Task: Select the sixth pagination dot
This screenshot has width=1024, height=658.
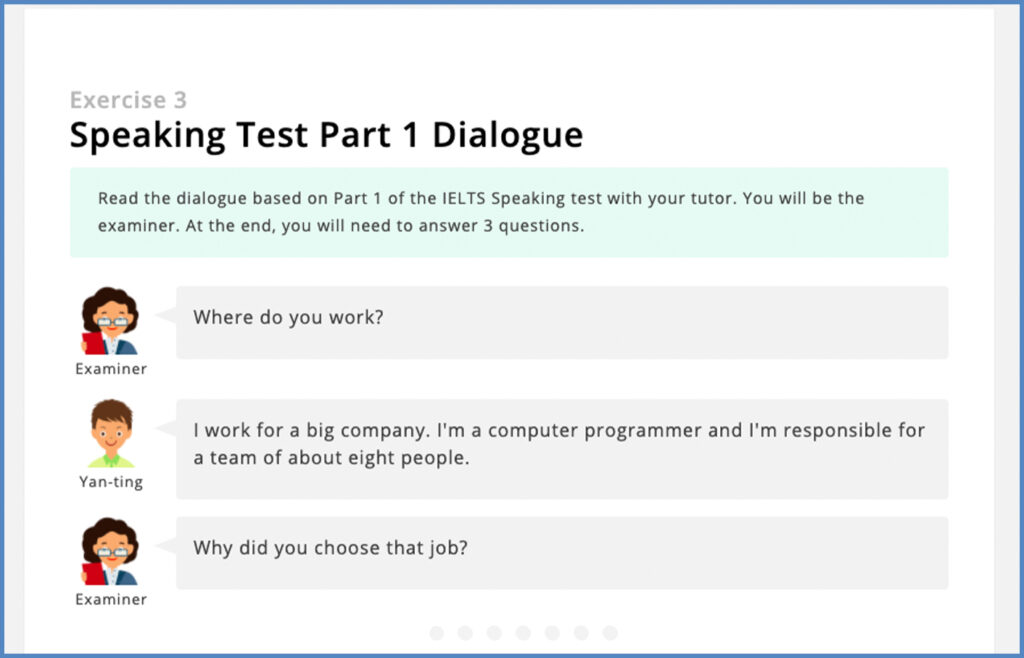Action: 581,633
